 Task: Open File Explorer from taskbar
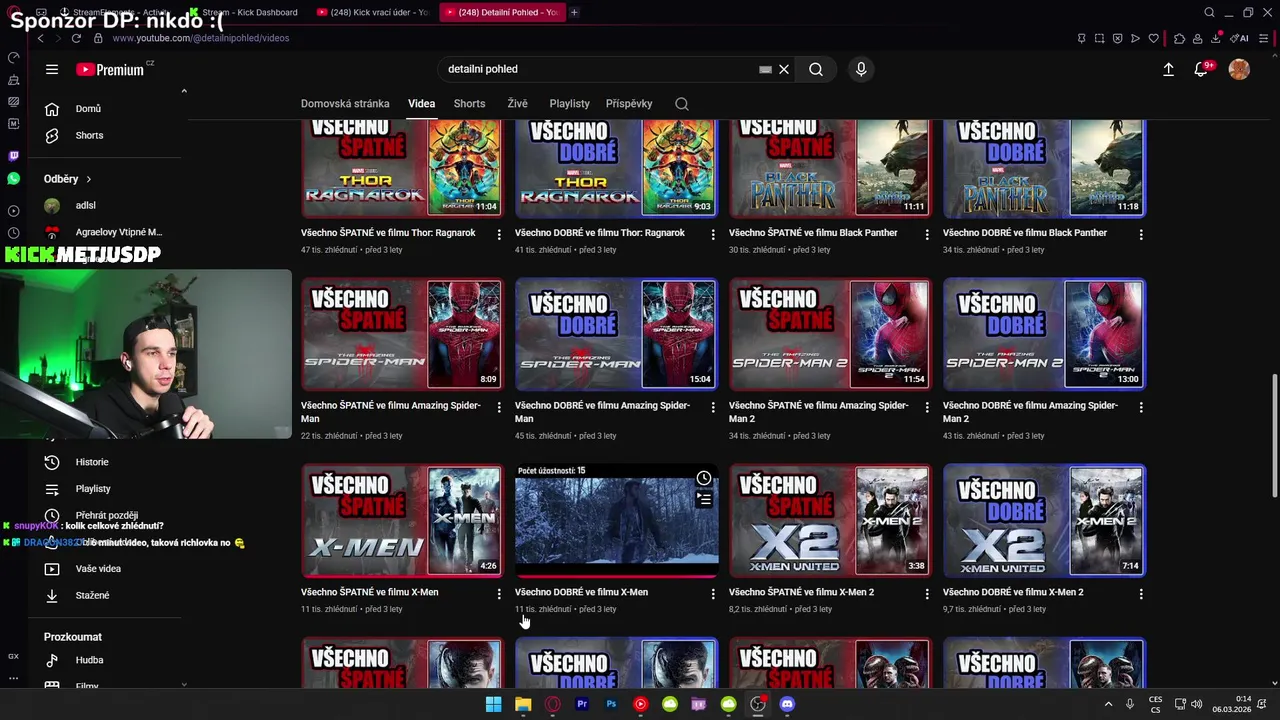point(523,704)
